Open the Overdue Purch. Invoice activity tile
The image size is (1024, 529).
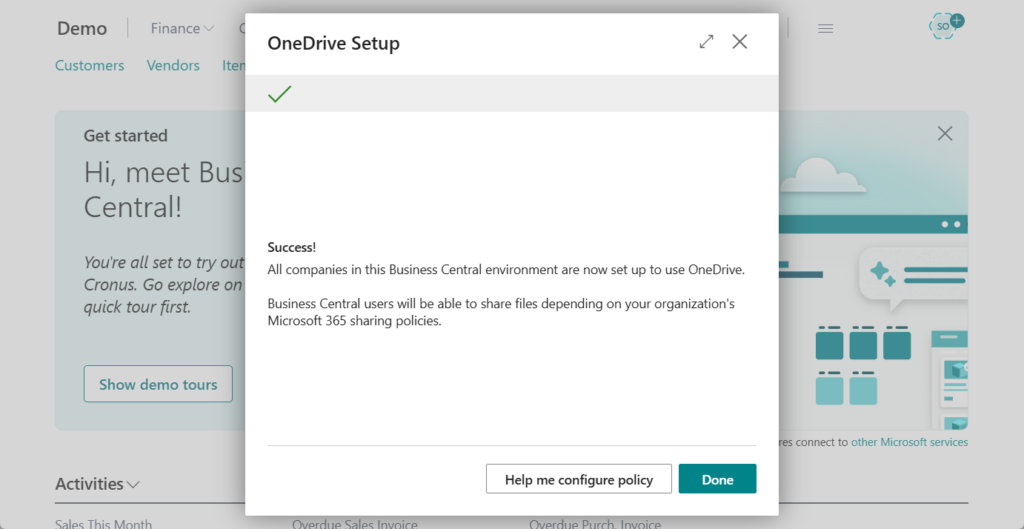pyautogui.click(x=595, y=523)
